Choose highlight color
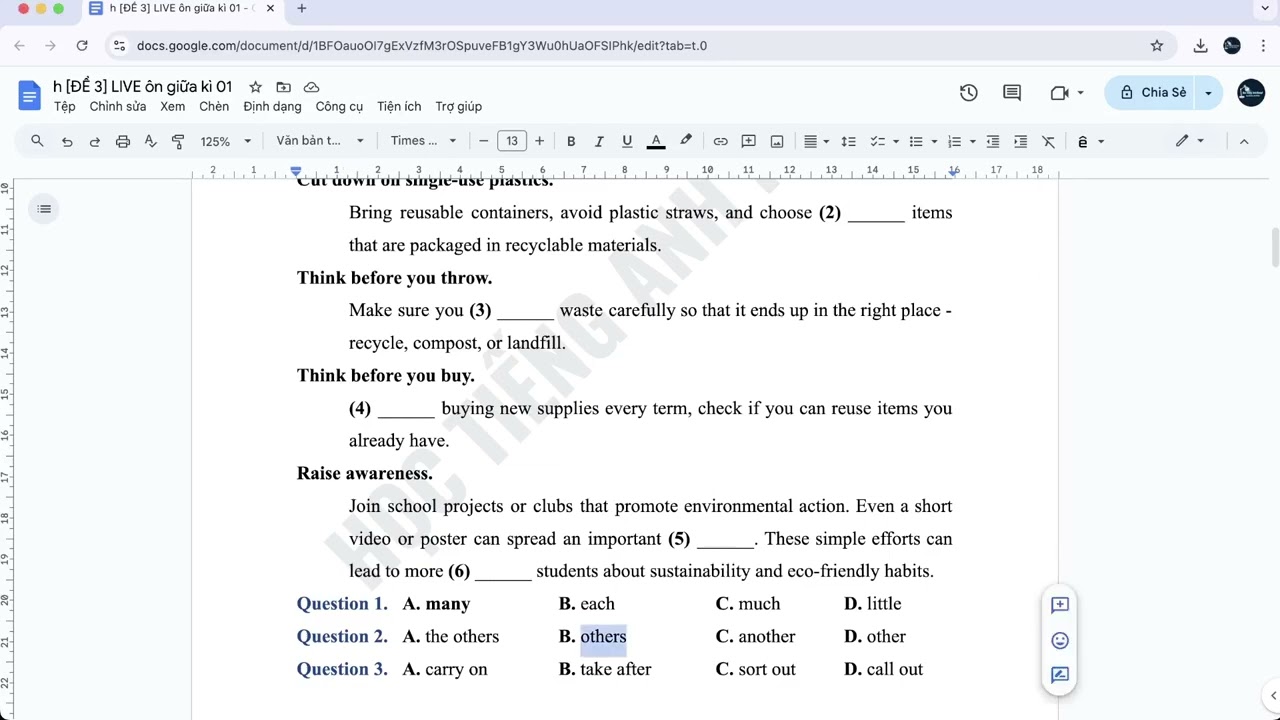 [x=686, y=141]
